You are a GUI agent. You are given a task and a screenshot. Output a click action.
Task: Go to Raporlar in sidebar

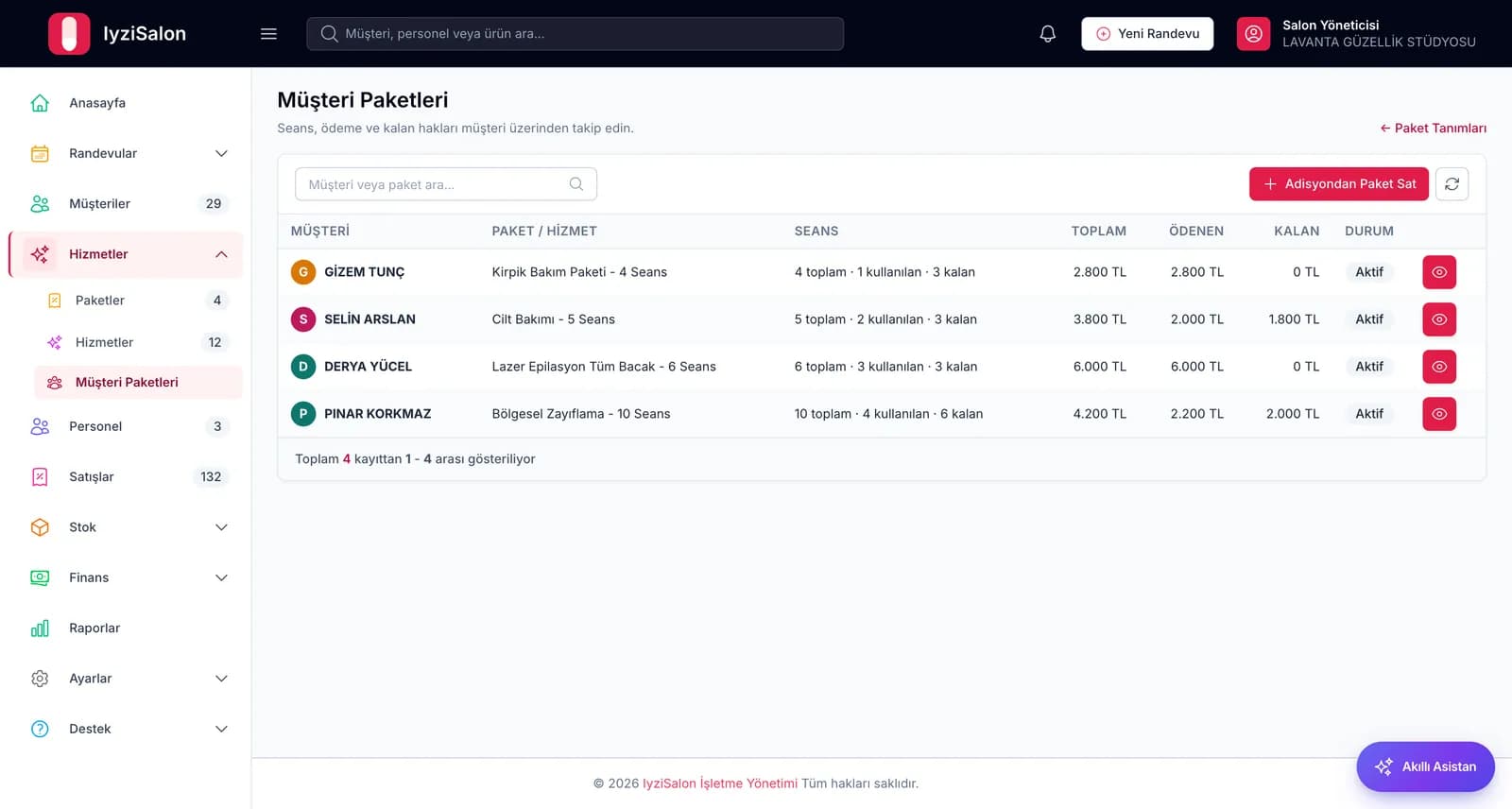click(126, 628)
